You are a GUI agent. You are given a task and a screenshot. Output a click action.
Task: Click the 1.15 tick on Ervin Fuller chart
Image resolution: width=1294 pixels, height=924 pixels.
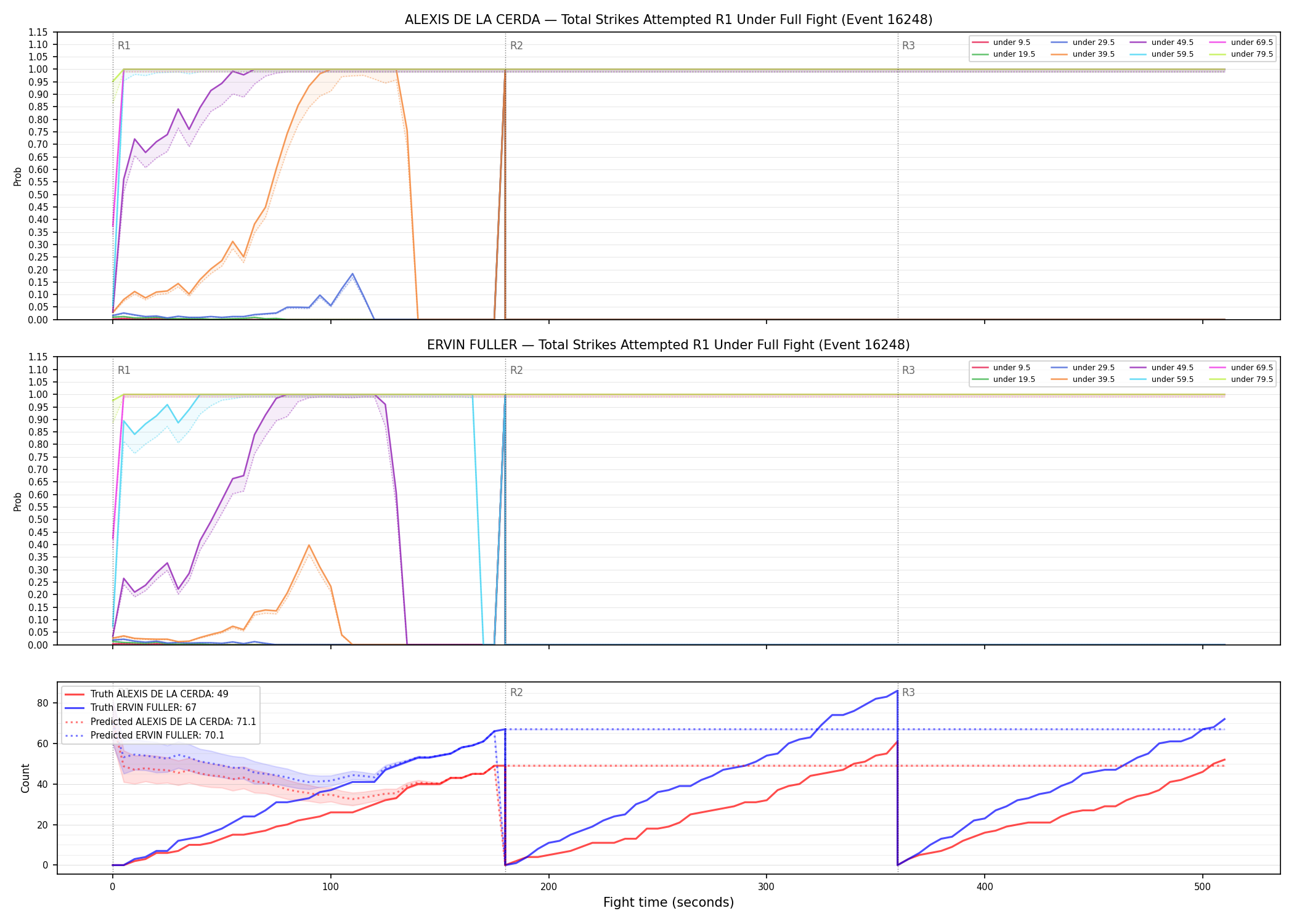coord(38,357)
